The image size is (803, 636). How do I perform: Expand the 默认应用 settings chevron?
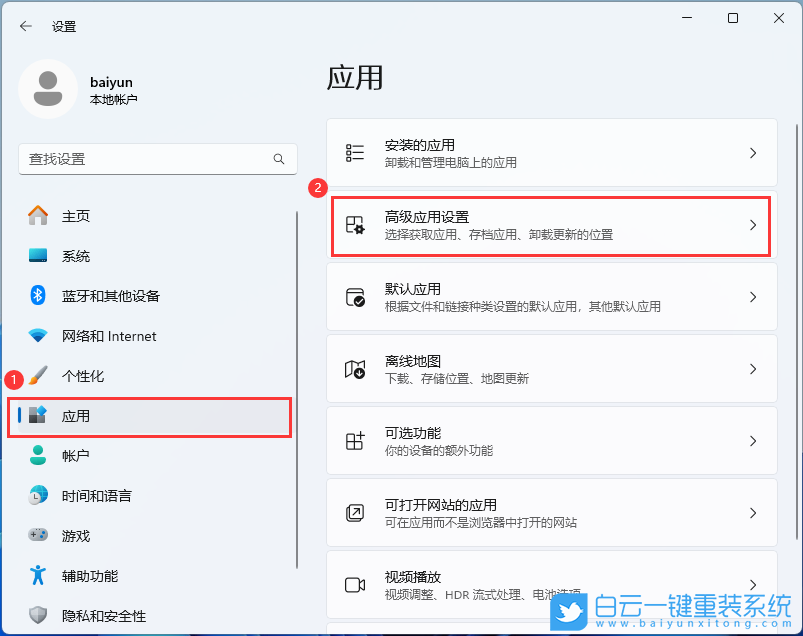click(753, 296)
